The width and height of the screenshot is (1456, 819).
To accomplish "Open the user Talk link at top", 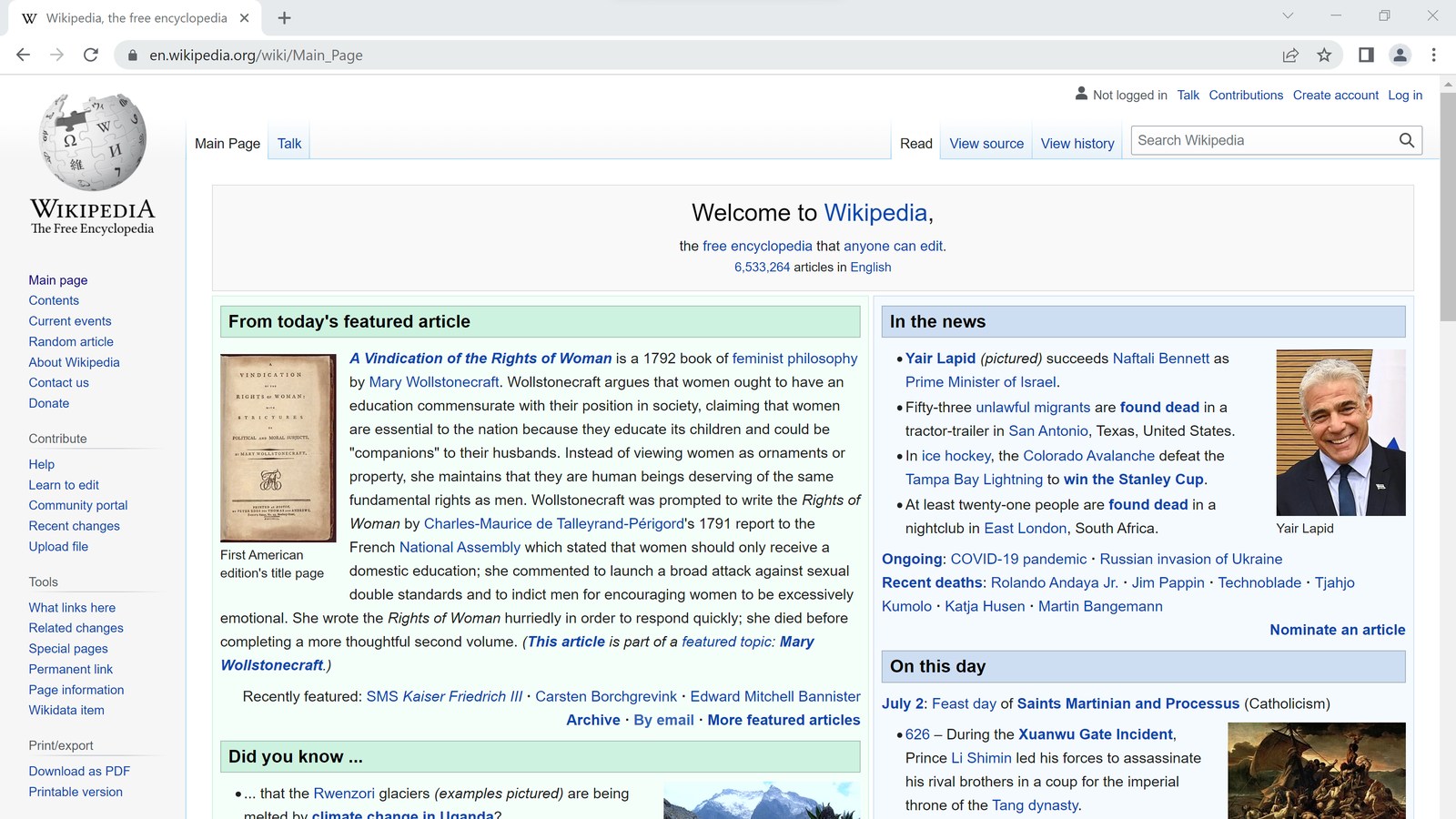I will click(1188, 95).
